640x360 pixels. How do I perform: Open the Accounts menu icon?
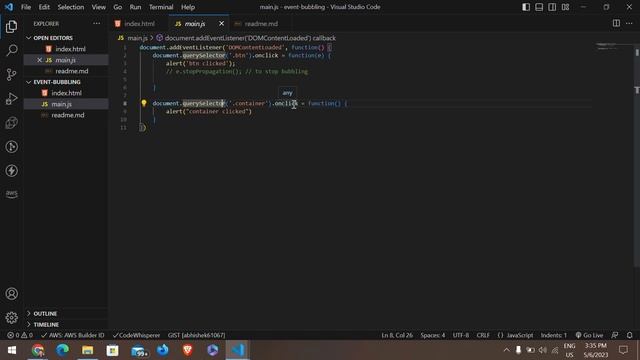click(x=11, y=293)
